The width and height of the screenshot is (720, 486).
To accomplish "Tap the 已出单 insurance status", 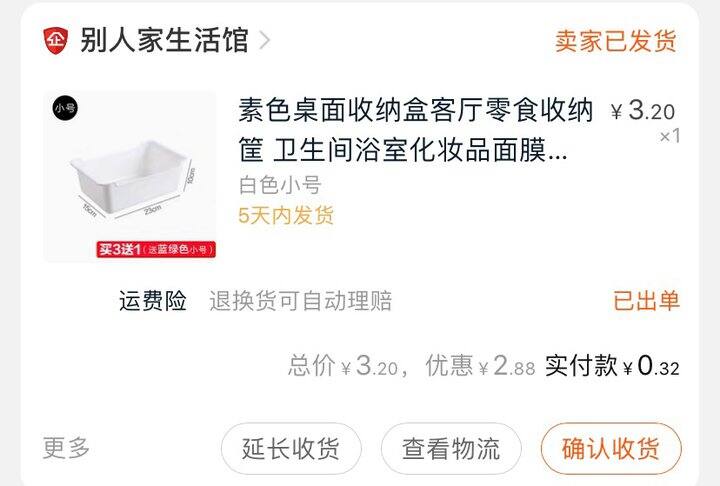I will [x=646, y=301].
